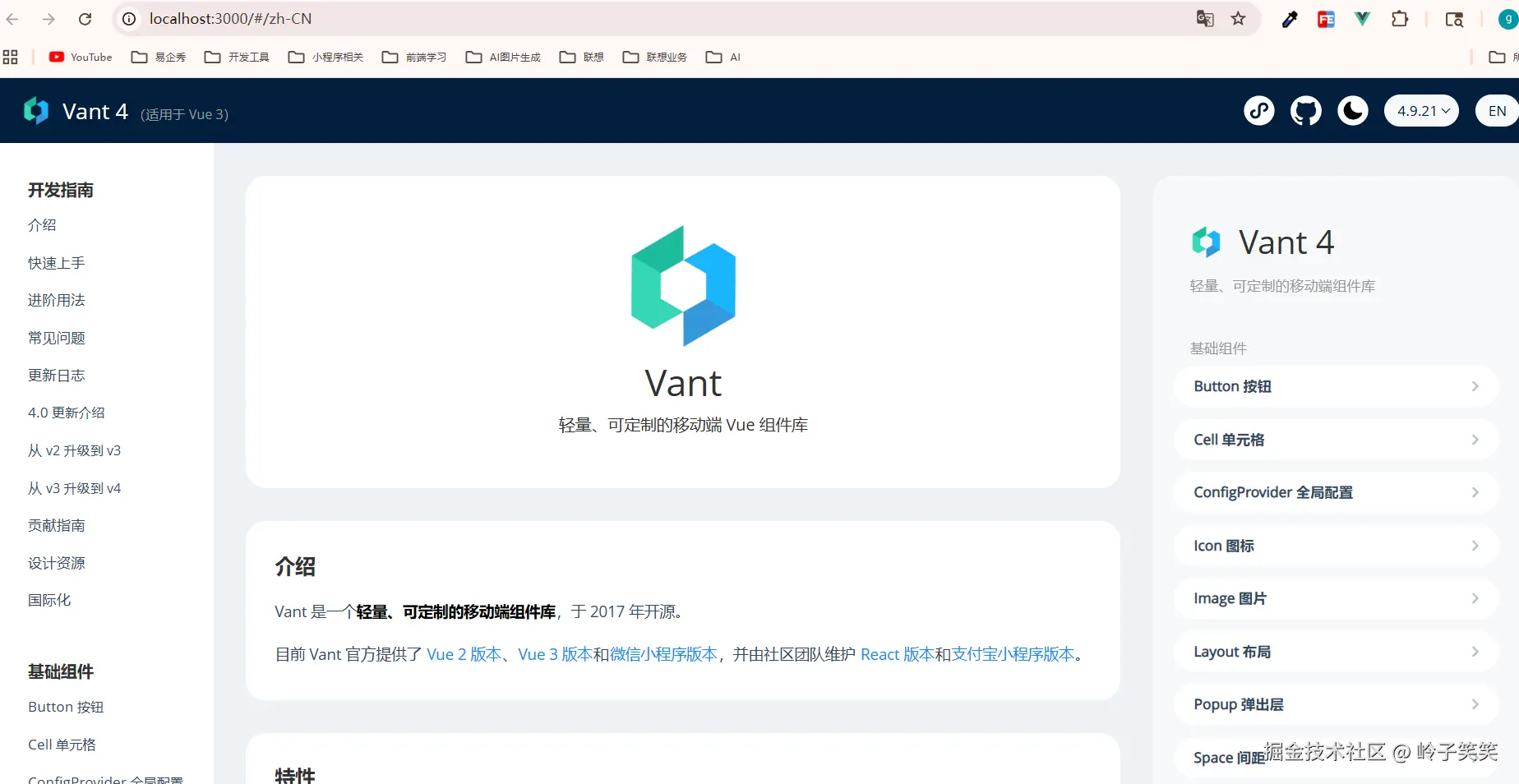Viewport: 1519px width, 784px height.
Task: Open the 4.9.21 version dropdown
Action: 1422,111
